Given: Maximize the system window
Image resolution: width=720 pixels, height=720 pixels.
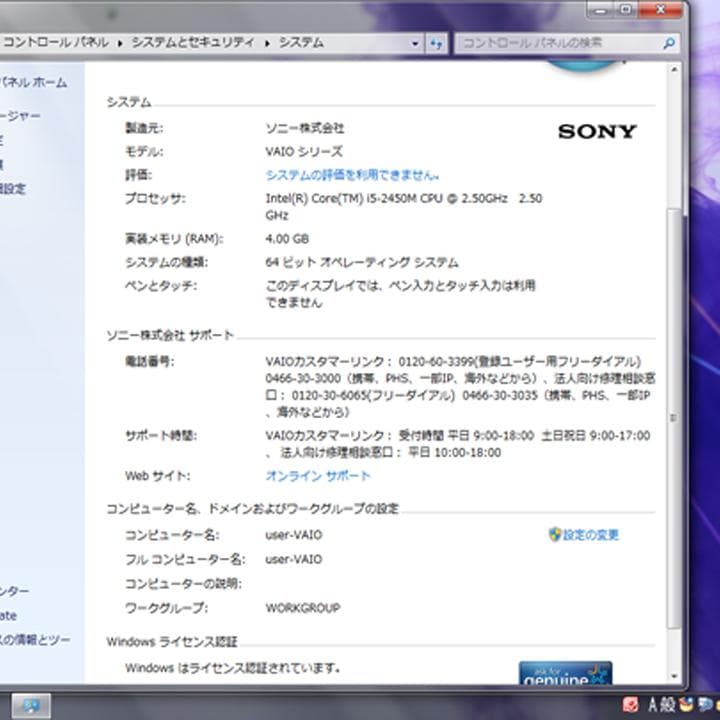Looking at the screenshot, I should (626, 10).
